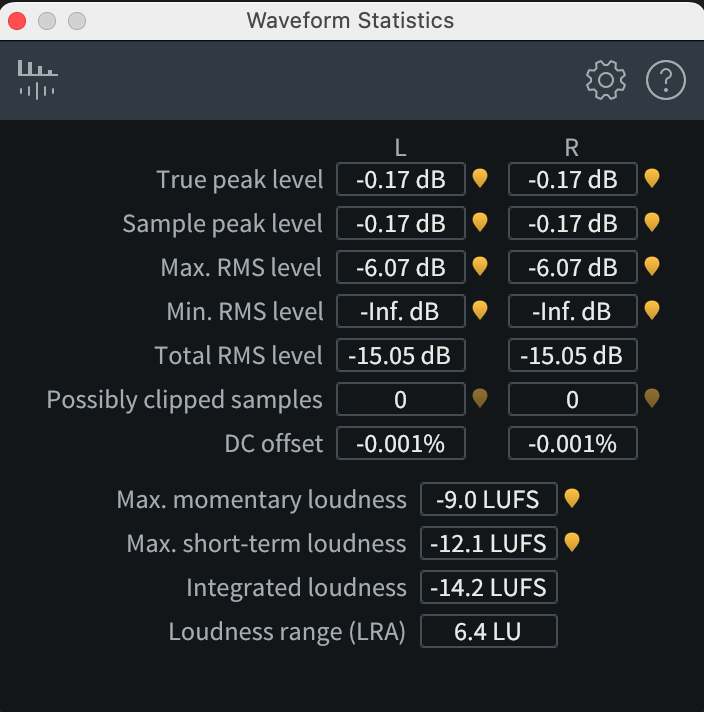
Task: Click right Max. RMS level marker pin
Action: (652, 266)
